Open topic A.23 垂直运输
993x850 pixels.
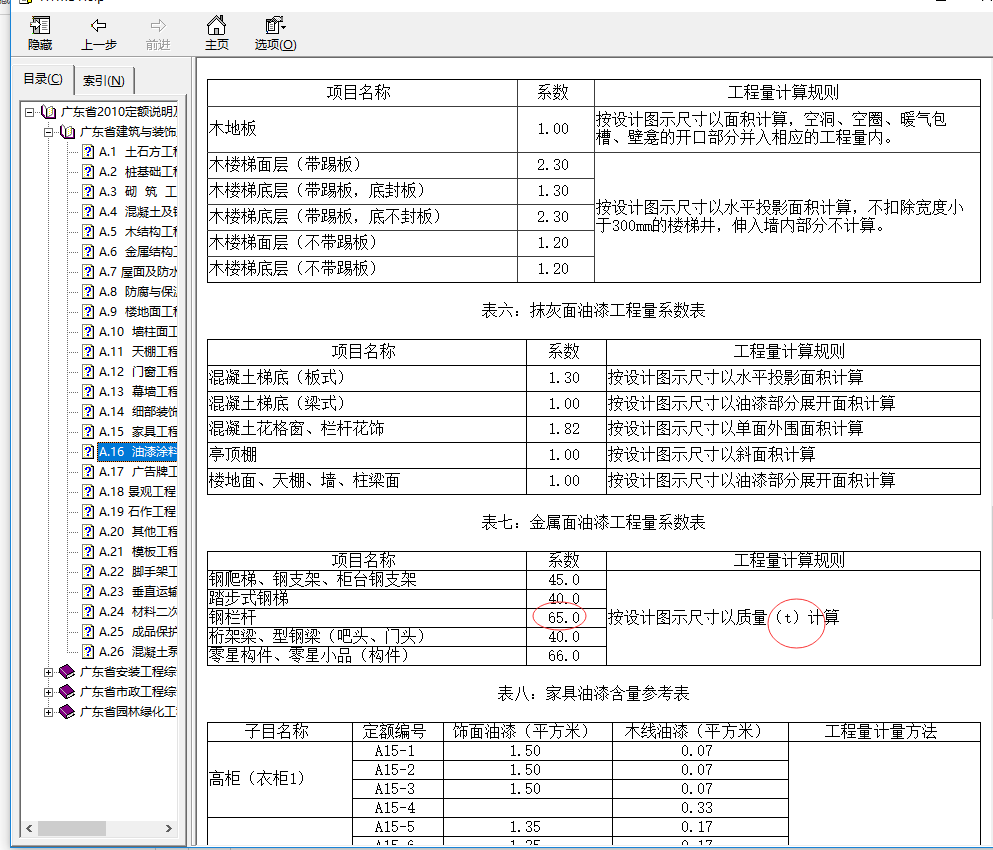[x=138, y=592]
